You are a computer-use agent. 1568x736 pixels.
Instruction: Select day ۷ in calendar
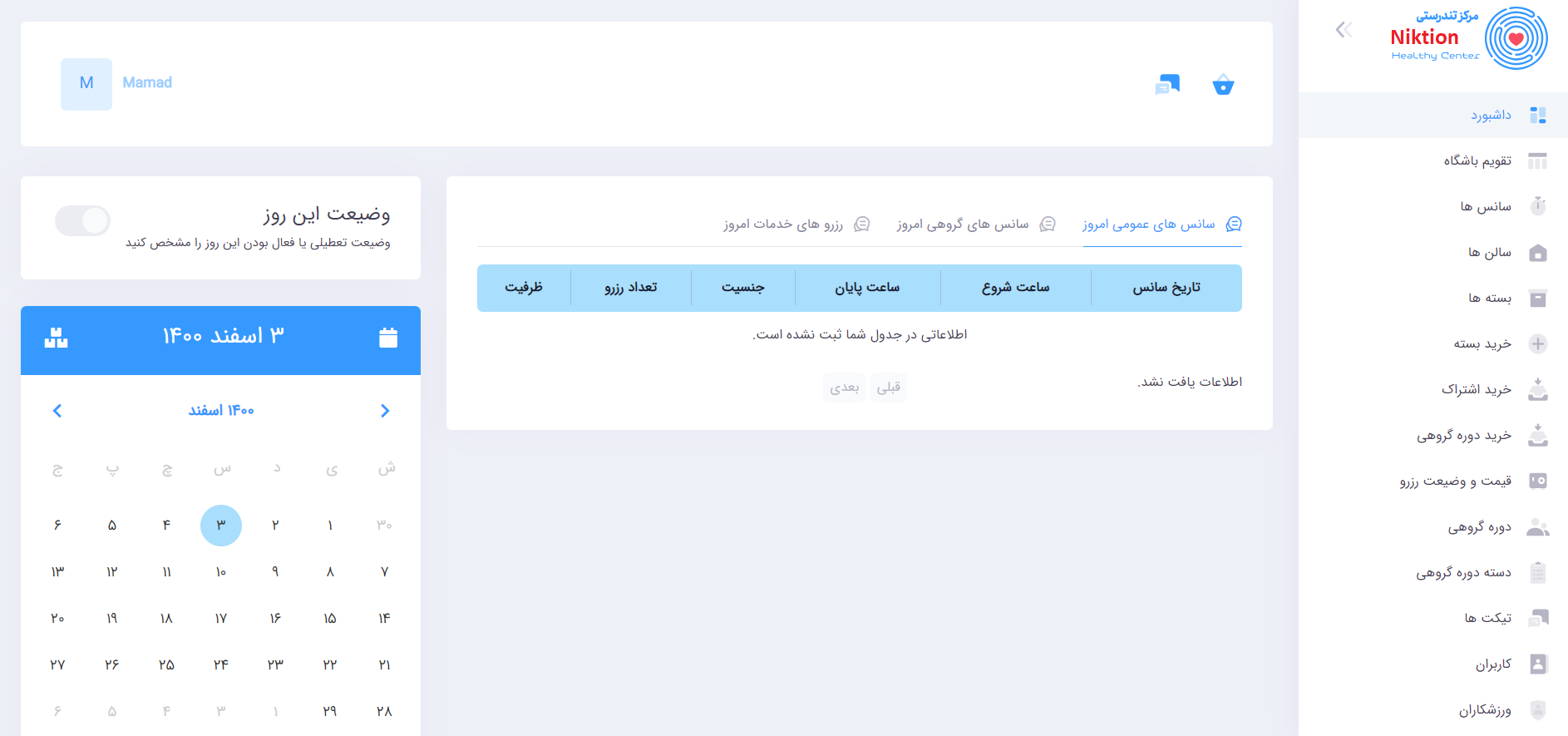tap(385, 572)
